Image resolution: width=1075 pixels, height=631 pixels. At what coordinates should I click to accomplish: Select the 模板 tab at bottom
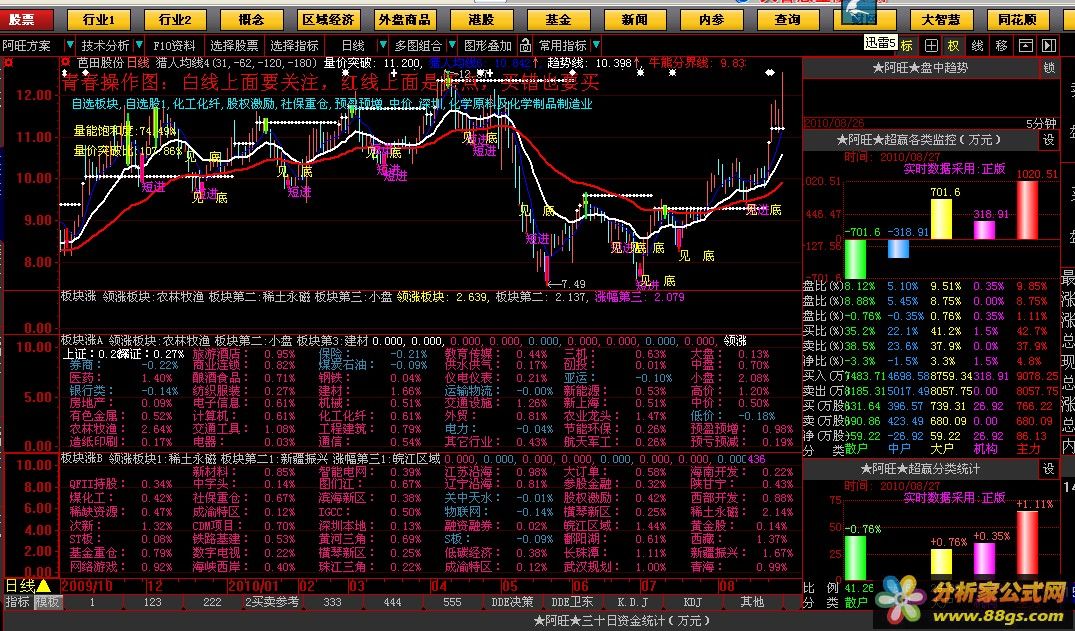(48, 602)
